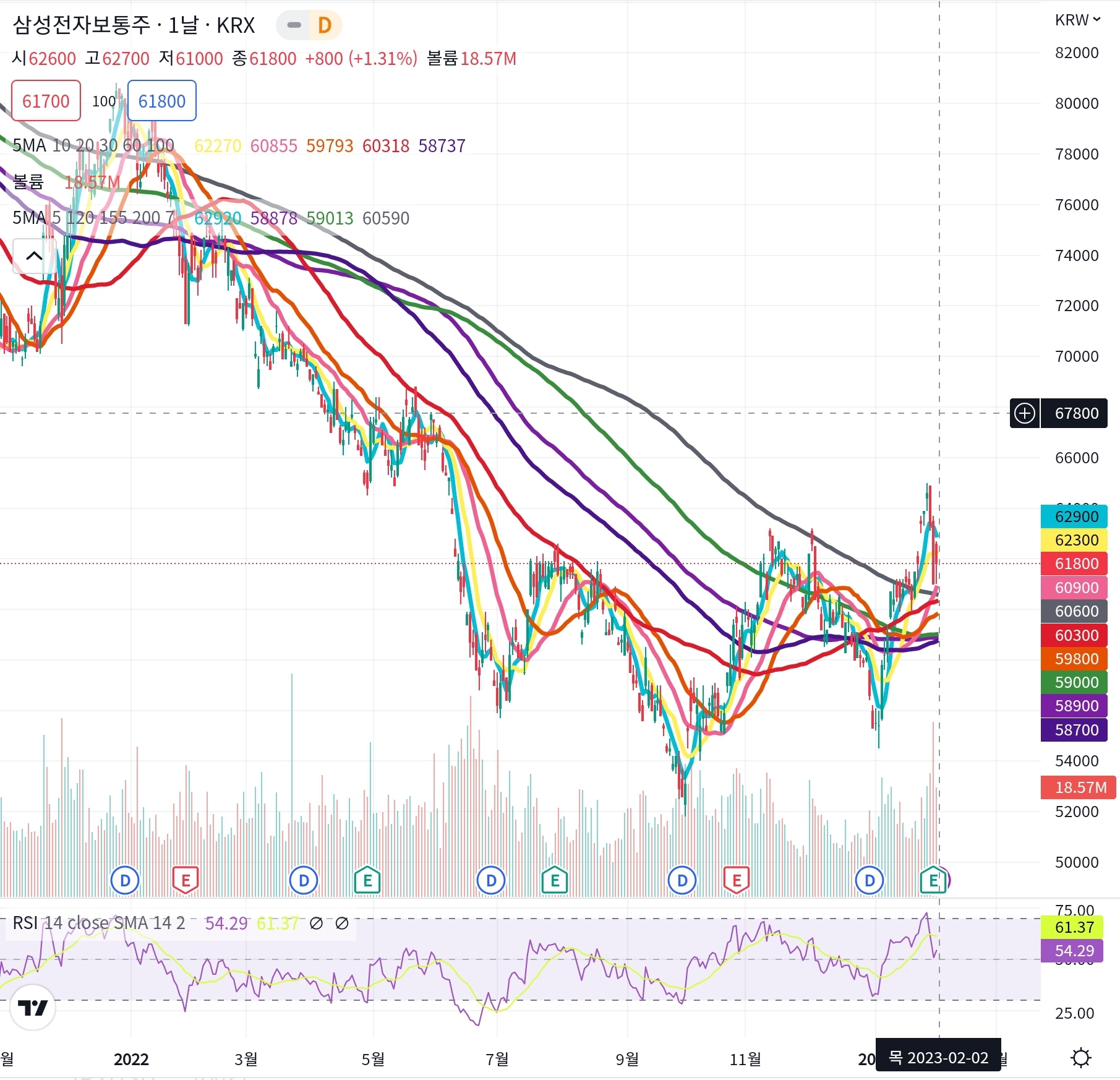The width and height of the screenshot is (1120, 1080).
Task: Tap the 2022 label on time axis
Action: coord(131,1060)
